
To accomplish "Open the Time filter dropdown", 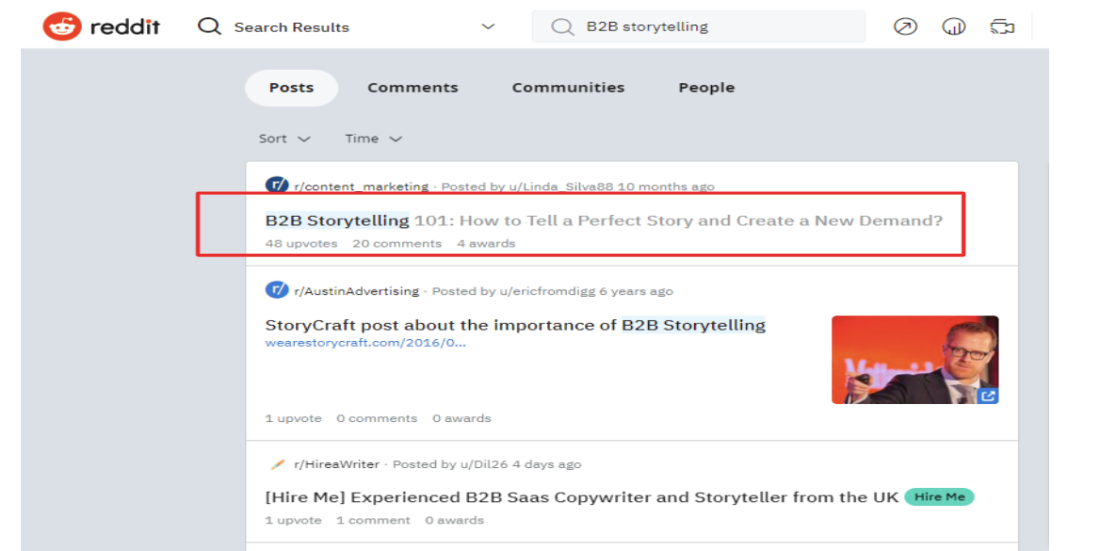I will [x=373, y=138].
